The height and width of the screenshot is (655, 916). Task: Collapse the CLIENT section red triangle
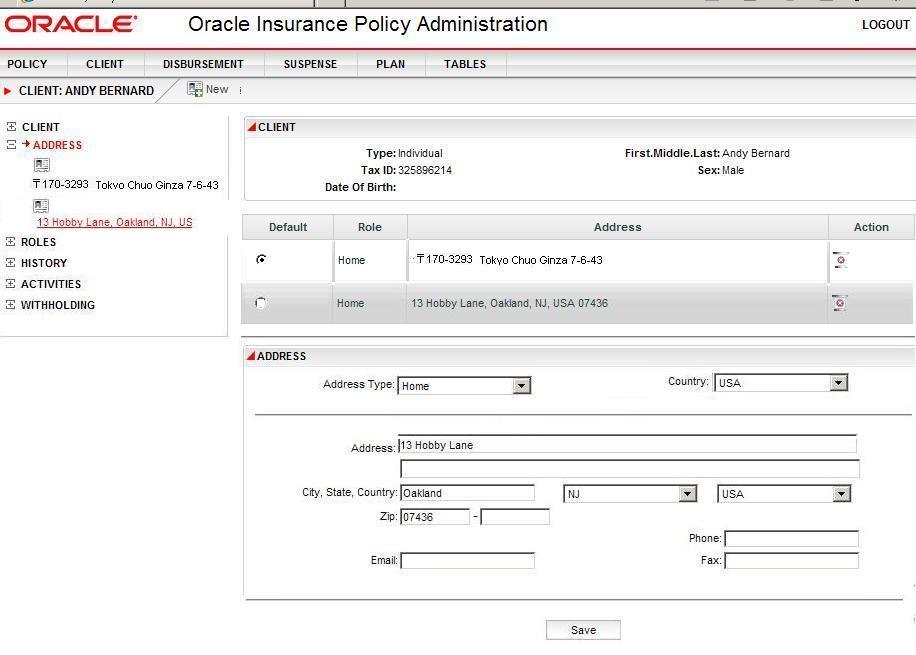(x=252, y=126)
